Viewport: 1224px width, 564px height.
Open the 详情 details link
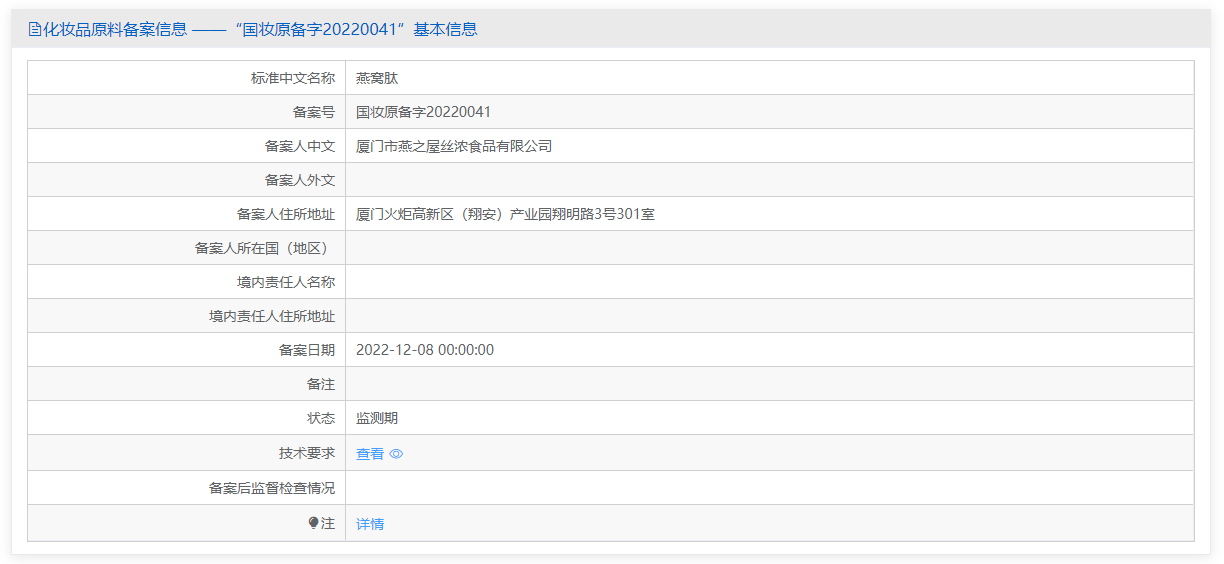[370, 524]
